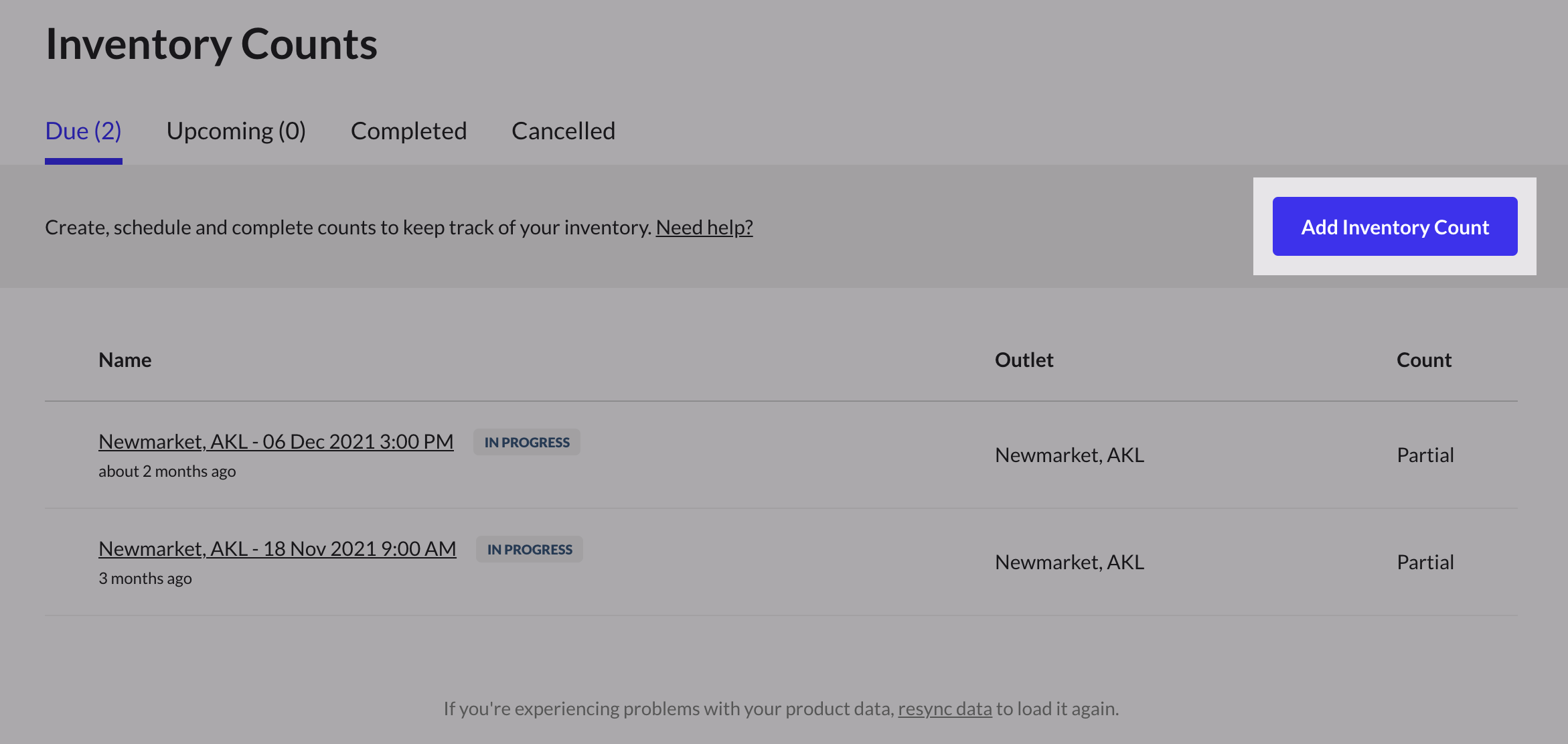Click Newmarket, AKL outlet in second row
Image resolution: width=1568 pixels, height=744 pixels.
[x=1069, y=563]
